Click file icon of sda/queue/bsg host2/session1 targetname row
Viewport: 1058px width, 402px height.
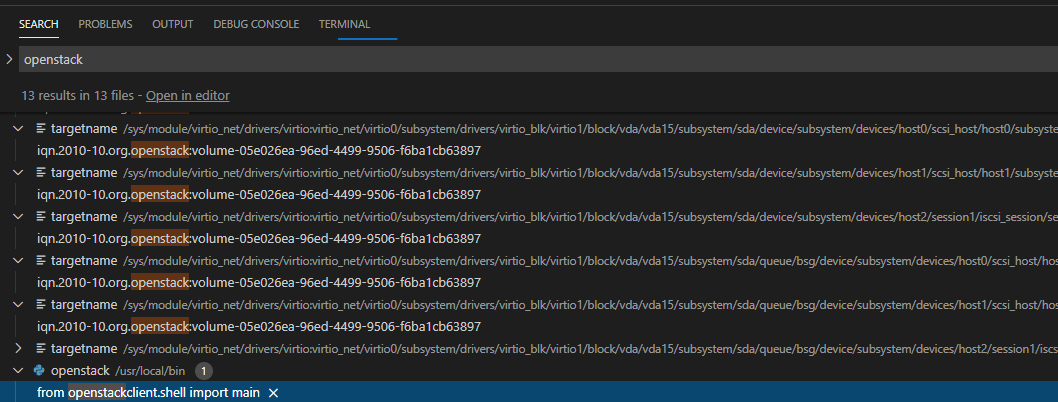(40, 349)
